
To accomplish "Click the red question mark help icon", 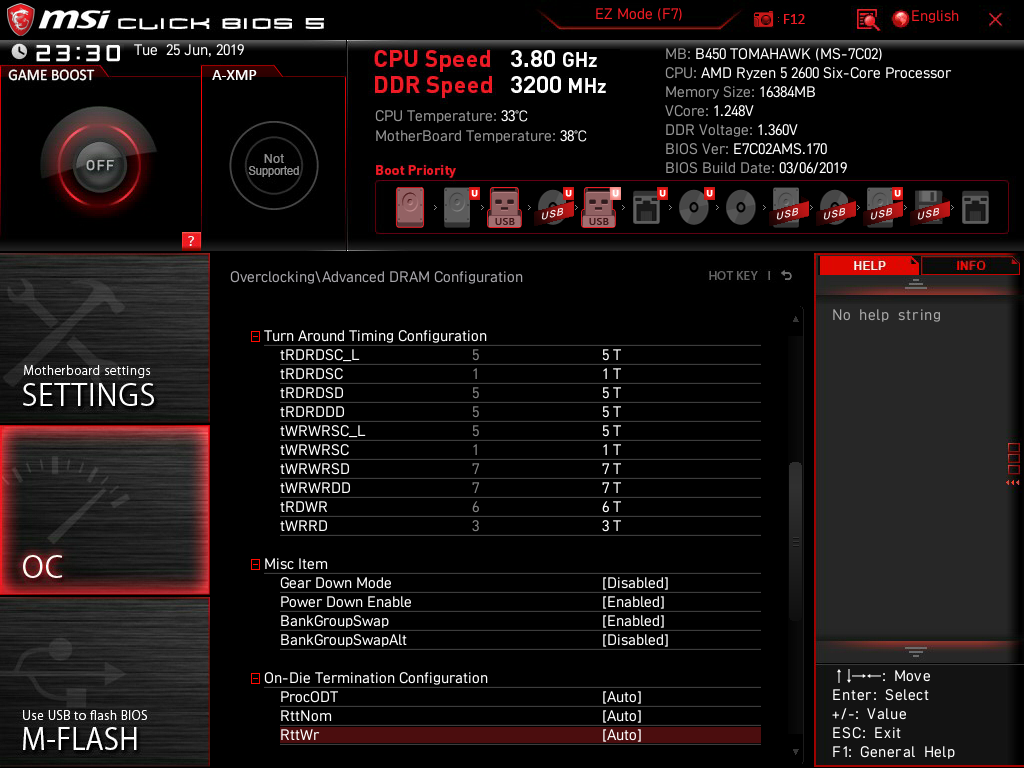I will click(x=191, y=240).
